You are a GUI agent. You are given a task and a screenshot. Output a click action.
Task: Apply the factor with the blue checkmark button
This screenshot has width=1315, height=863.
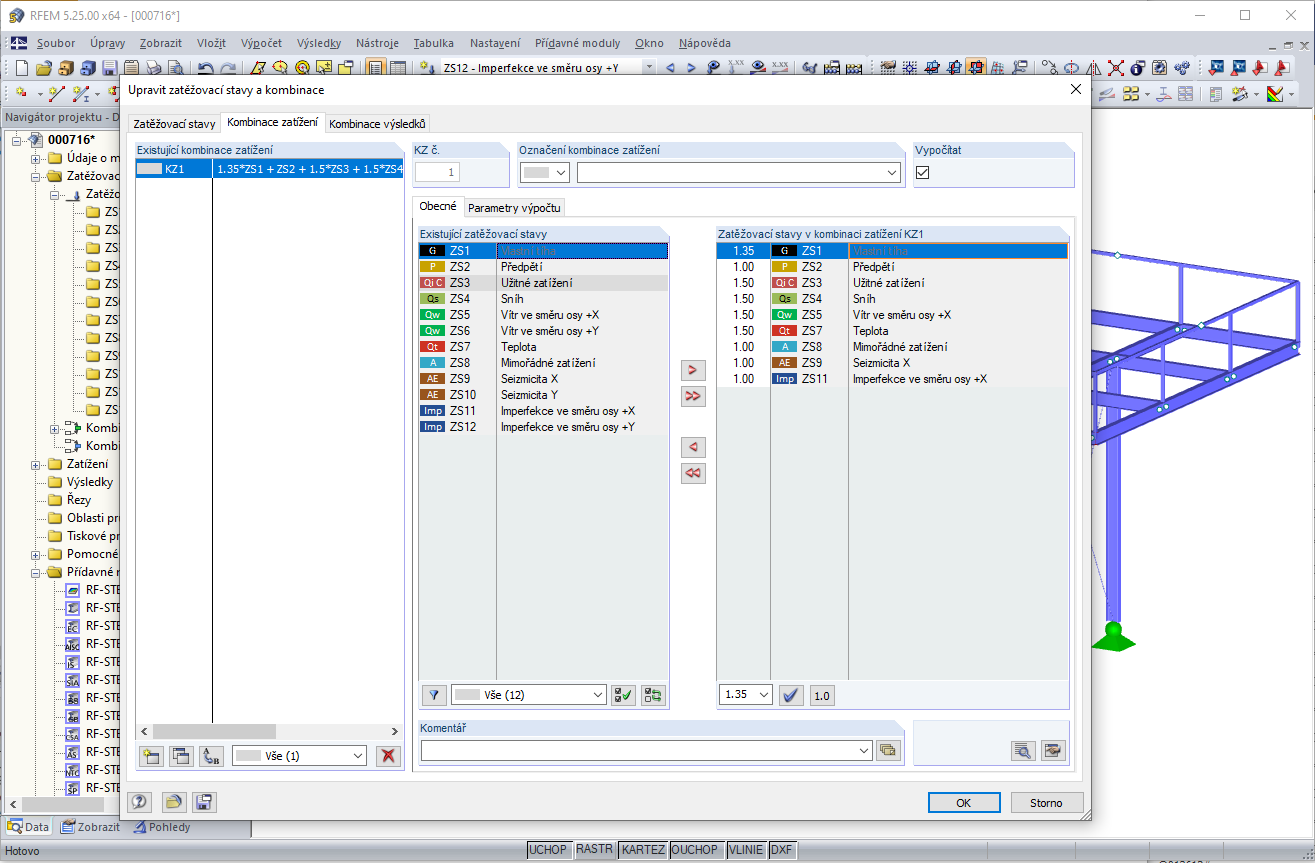791,695
